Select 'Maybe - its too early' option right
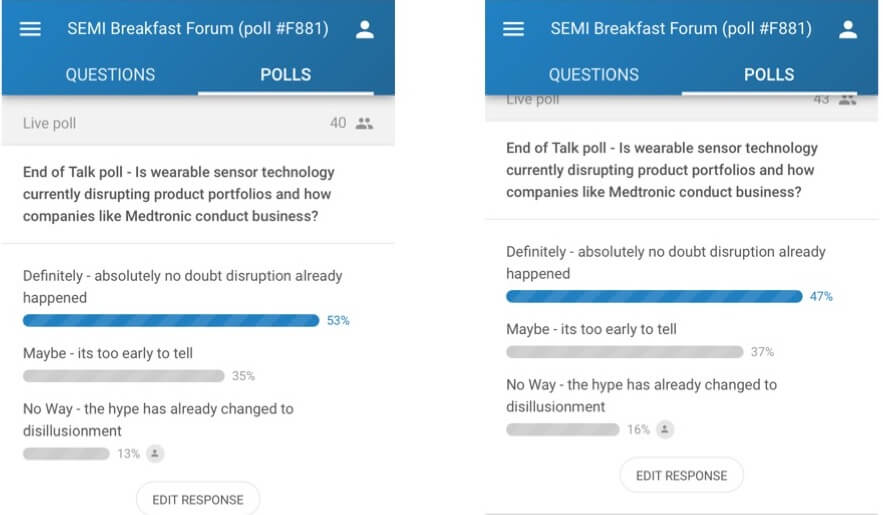This screenshot has height=515, width=883. pyautogui.click(x=591, y=329)
